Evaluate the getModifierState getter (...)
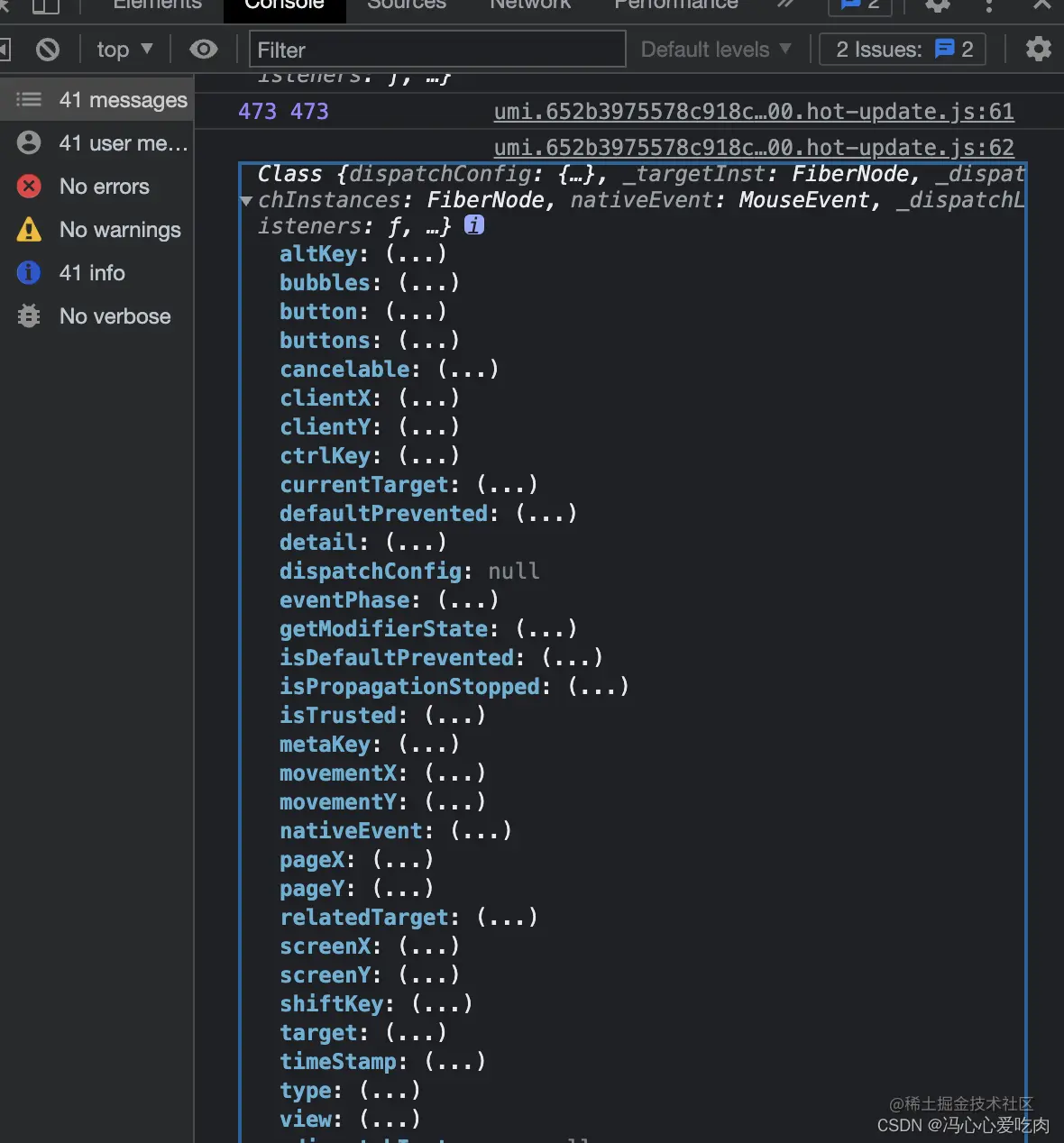This screenshot has width=1064, height=1143. pyautogui.click(x=546, y=629)
